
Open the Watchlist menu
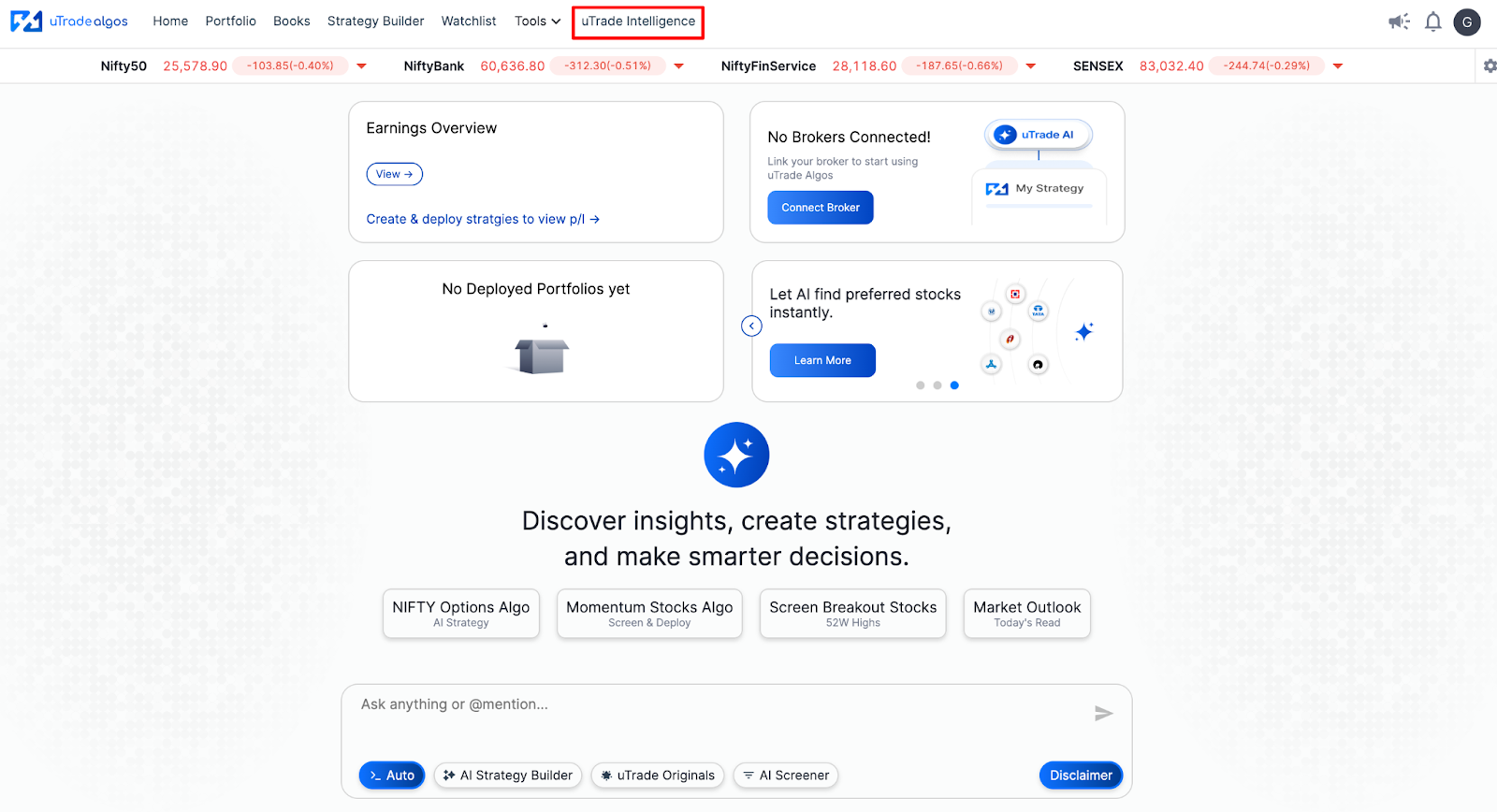(x=469, y=21)
